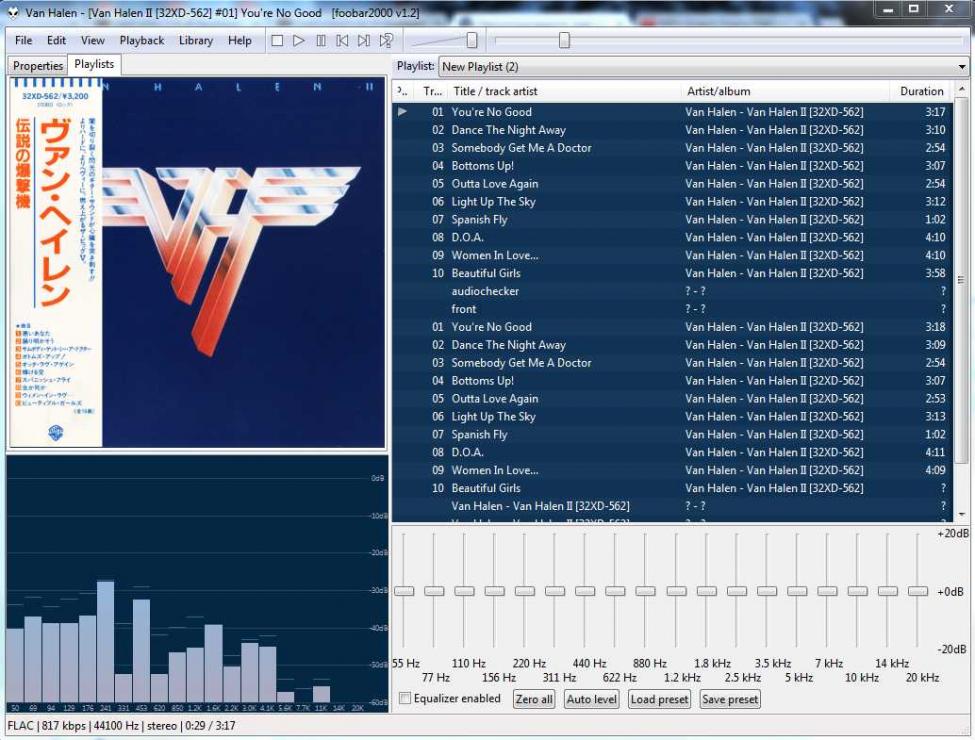Select 09 Women In Love... at 4:09
The height and width of the screenshot is (740, 975).
coord(672,471)
